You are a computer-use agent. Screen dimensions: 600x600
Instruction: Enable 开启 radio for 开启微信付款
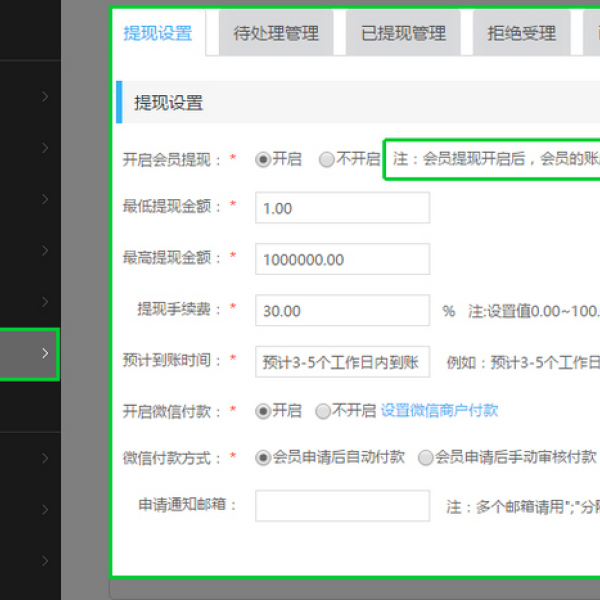[x=264, y=411]
